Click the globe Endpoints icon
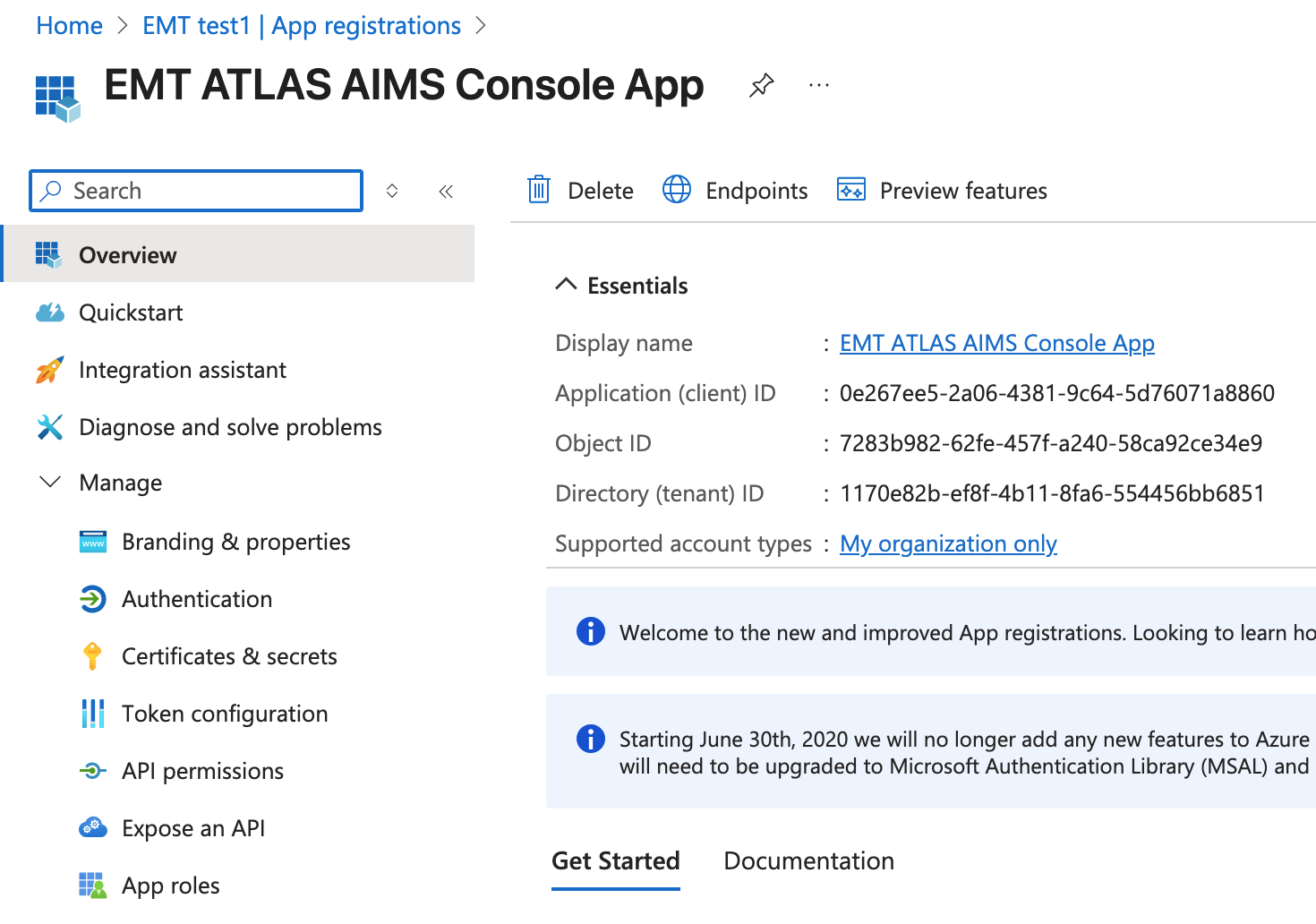This screenshot has height=924, width=1316. point(677,190)
